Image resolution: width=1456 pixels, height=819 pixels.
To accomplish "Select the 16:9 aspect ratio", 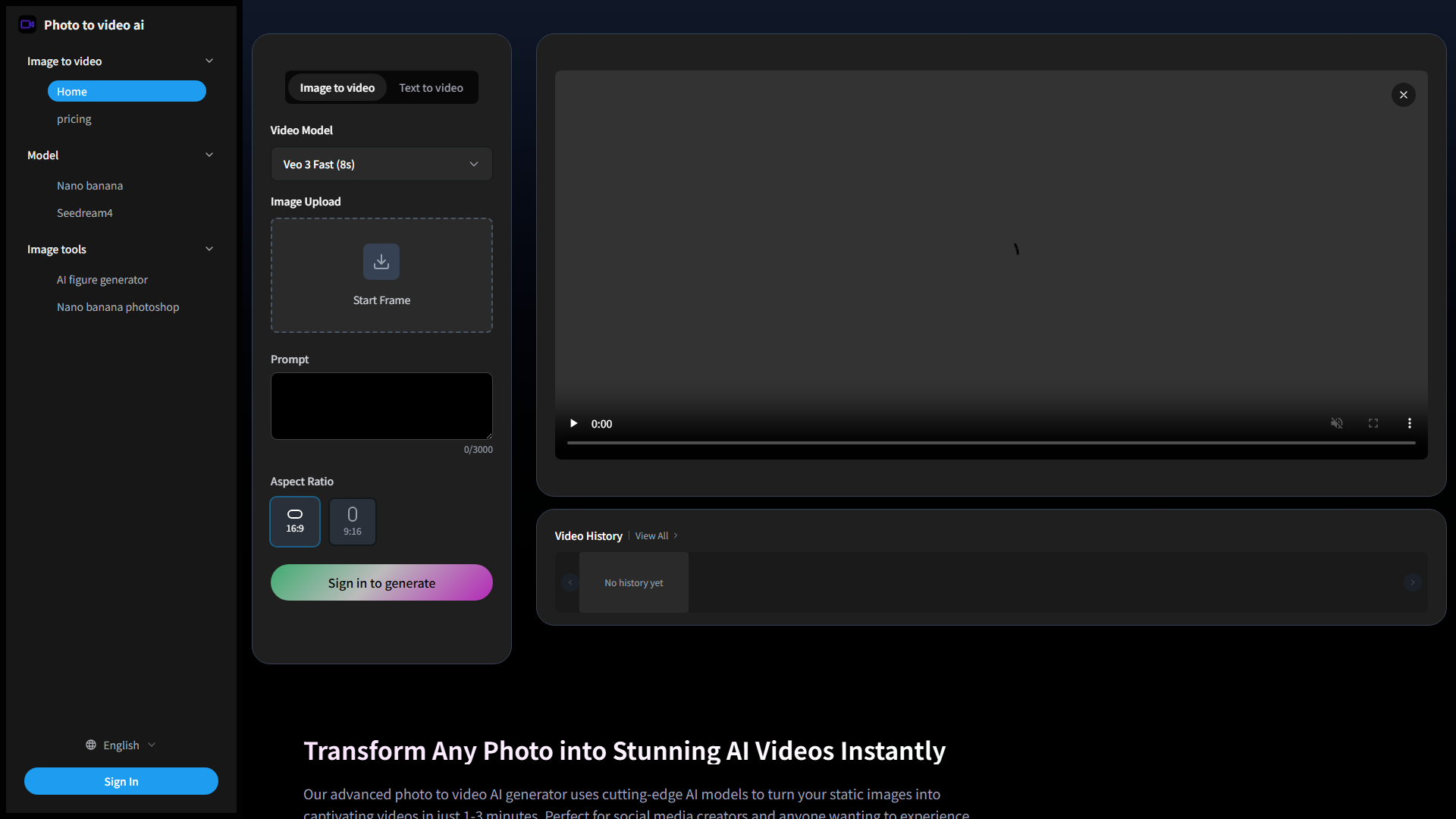I will [x=294, y=522].
